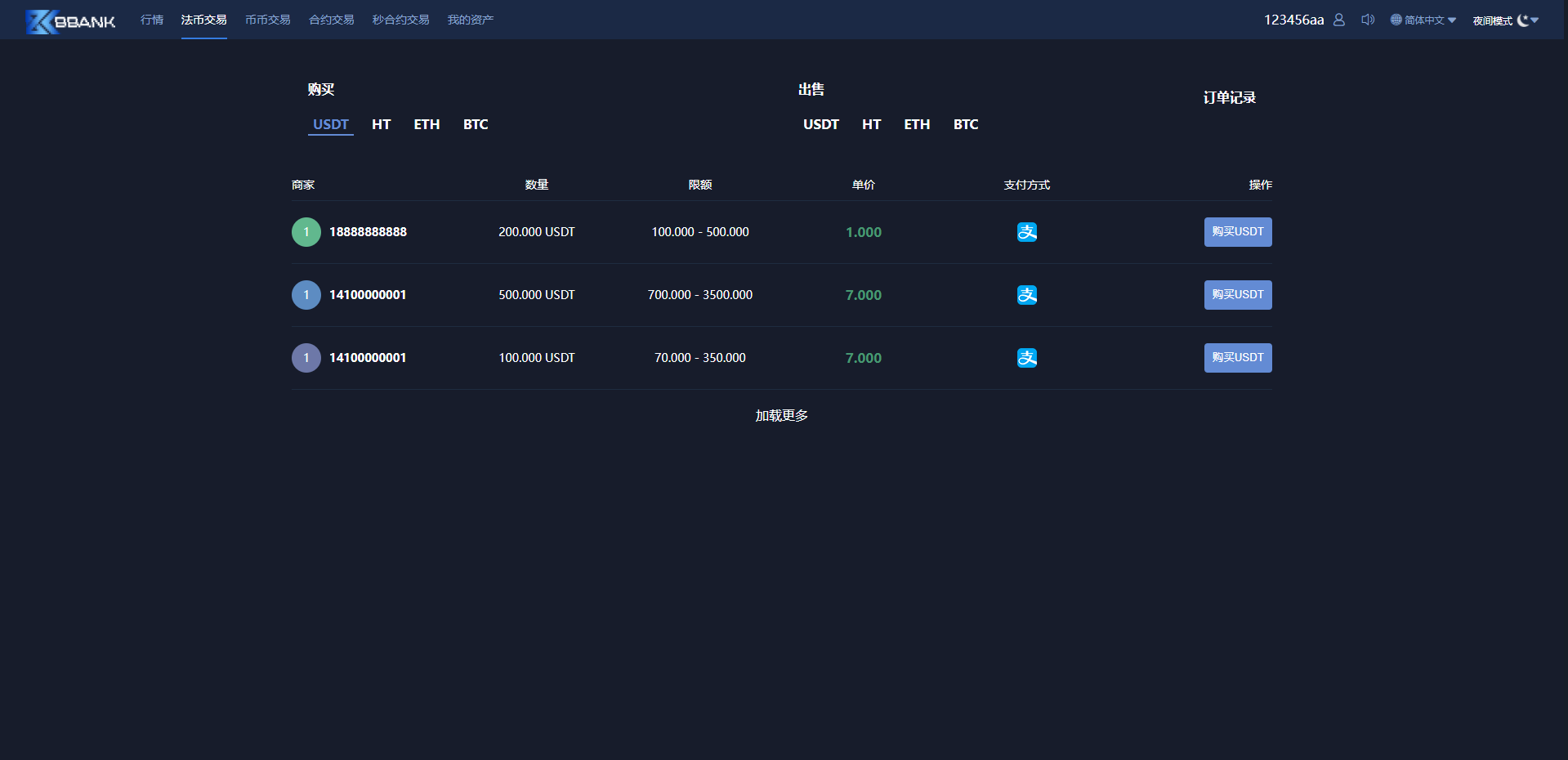The image size is (1568, 760).
Task: Click the globe language icon
Action: [1396, 20]
